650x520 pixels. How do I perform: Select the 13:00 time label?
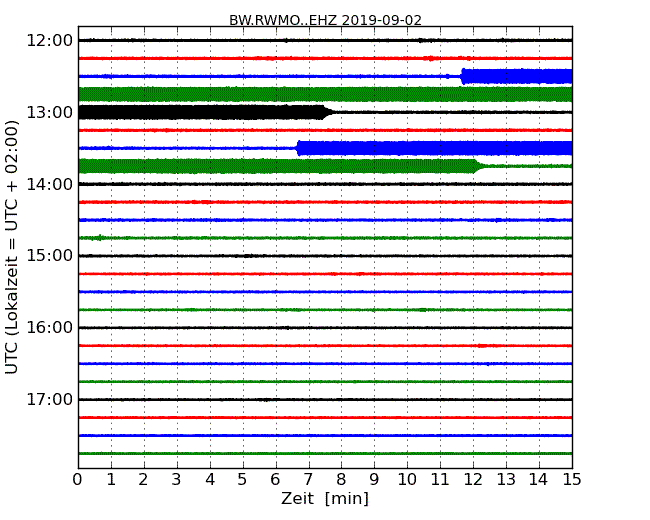pos(49,112)
